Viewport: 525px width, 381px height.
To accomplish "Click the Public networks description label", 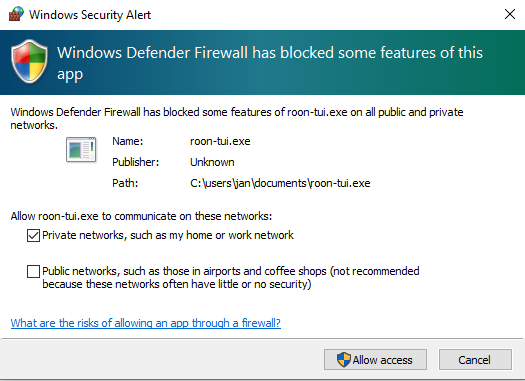I will click(x=231, y=278).
